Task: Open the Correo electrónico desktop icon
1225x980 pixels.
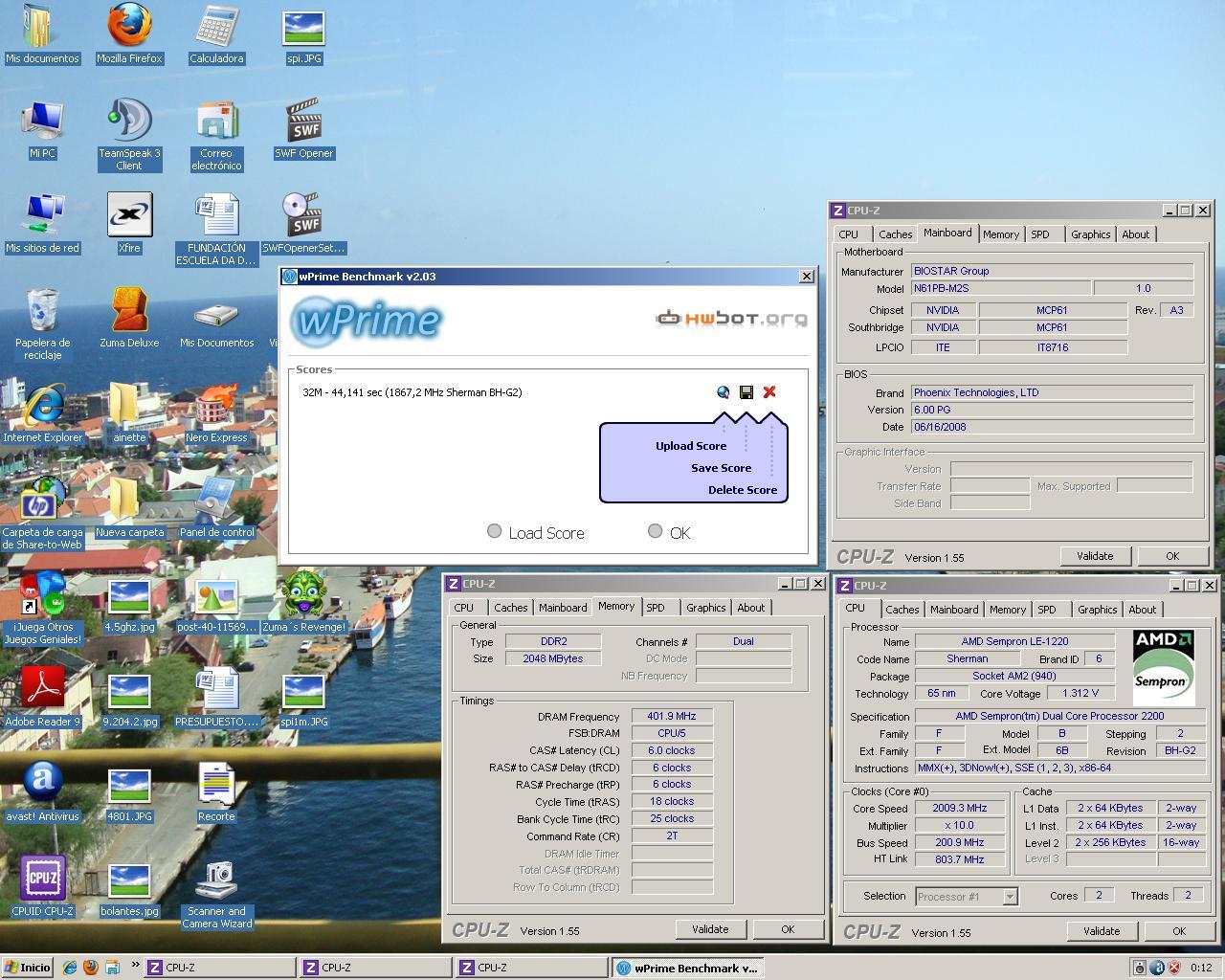Action: pos(216,134)
